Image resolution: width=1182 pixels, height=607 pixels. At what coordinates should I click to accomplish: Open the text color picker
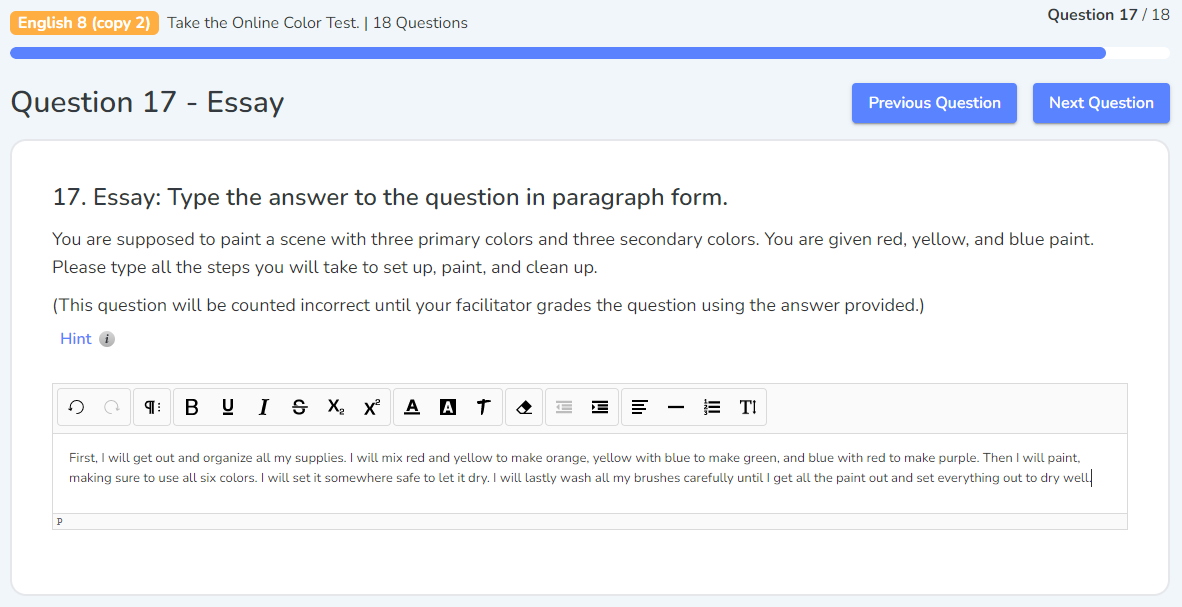412,407
